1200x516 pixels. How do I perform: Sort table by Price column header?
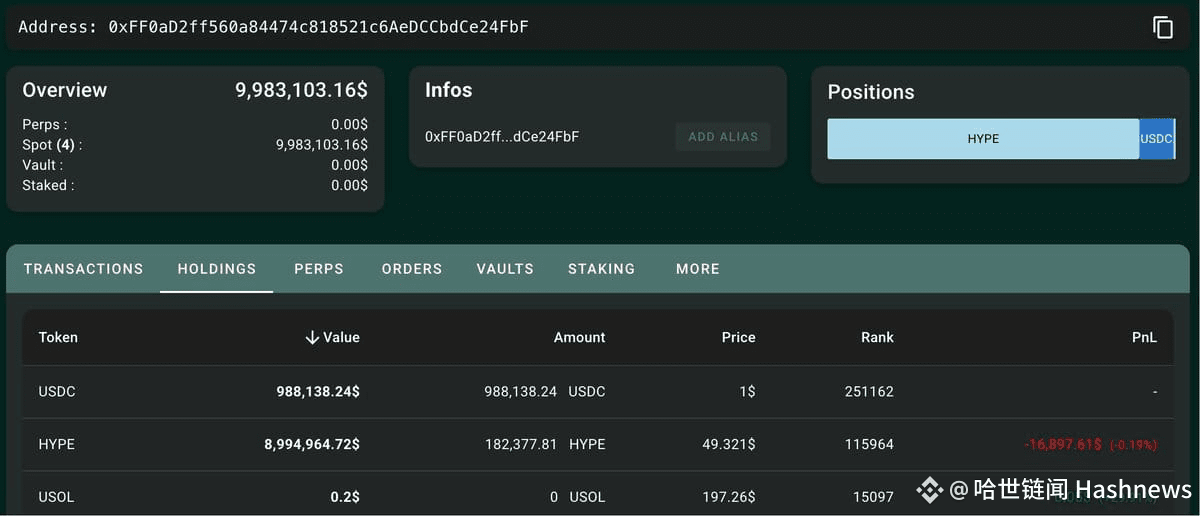738,337
